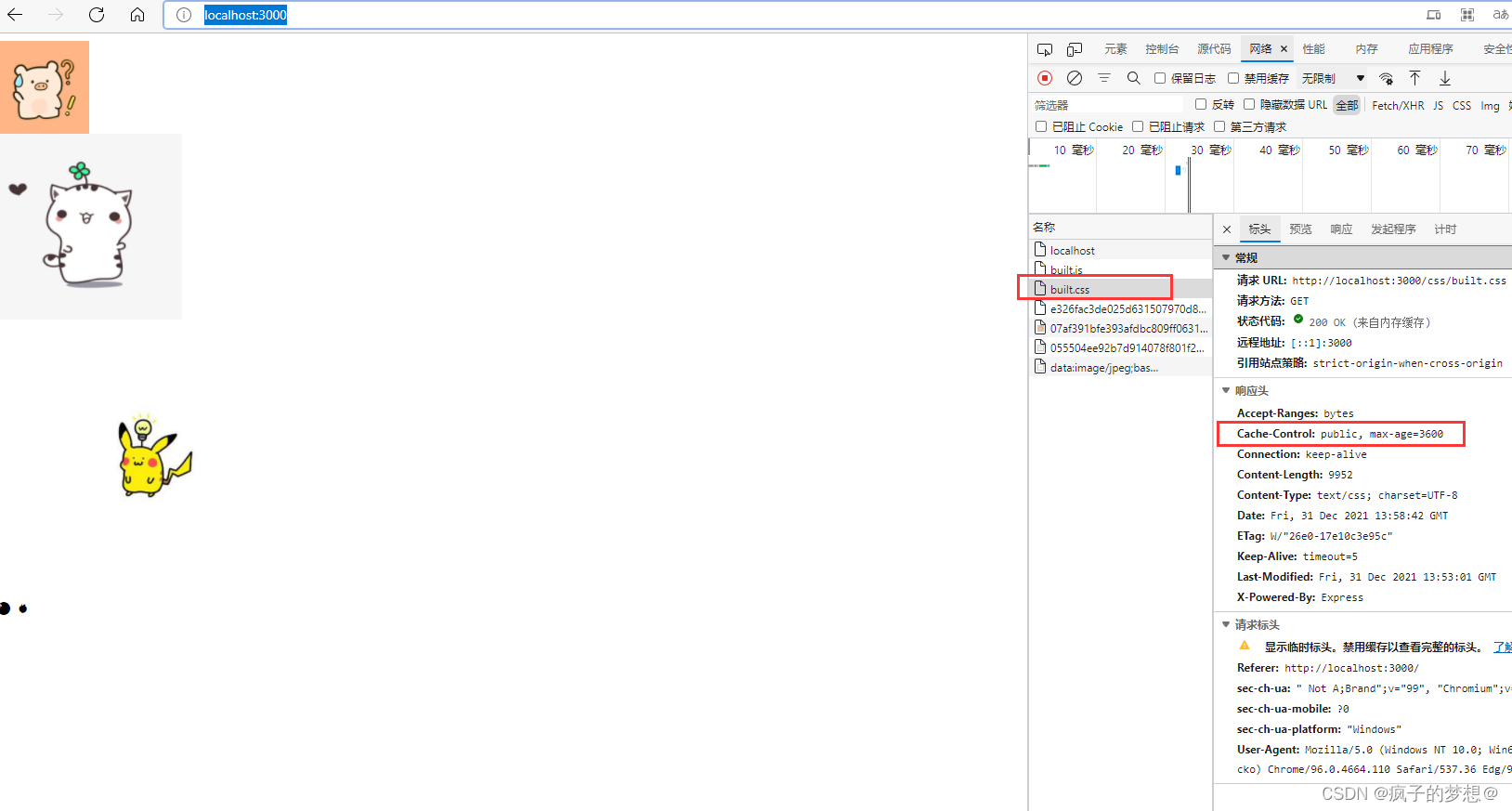Select the 055504ee92b7d914... request row

(x=1120, y=347)
